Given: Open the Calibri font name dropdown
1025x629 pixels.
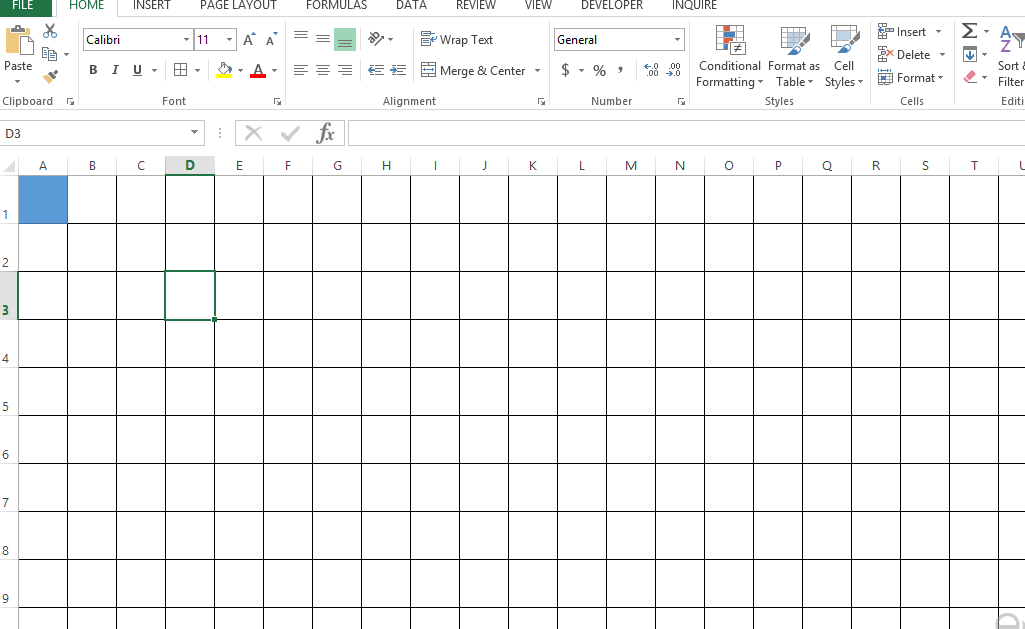Looking at the screenshot, I should pos(186,40).
